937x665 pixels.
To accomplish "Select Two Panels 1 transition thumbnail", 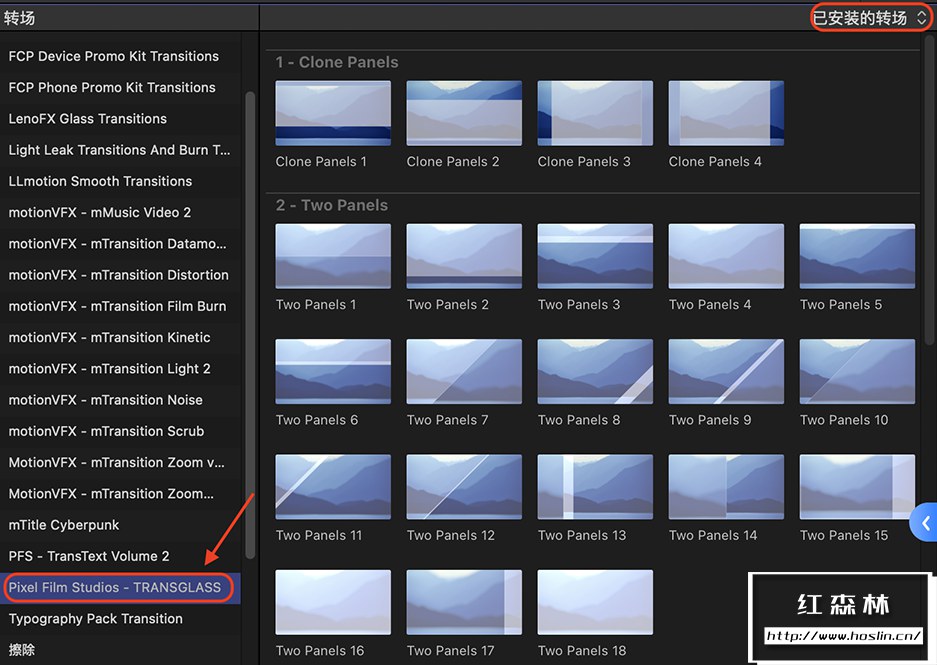I will (333, 256).
